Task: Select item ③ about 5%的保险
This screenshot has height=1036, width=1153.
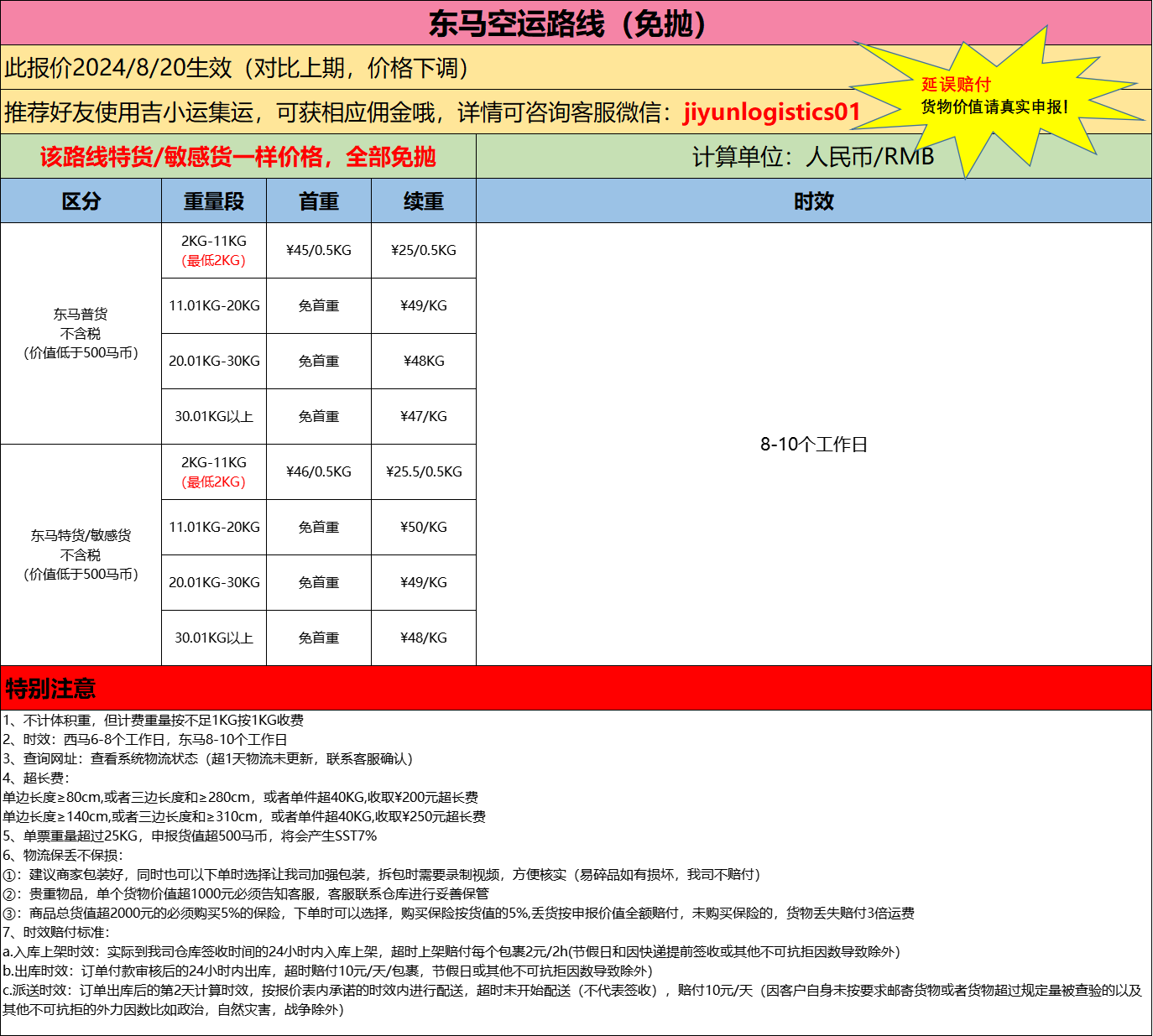Action: coord(459,914)
